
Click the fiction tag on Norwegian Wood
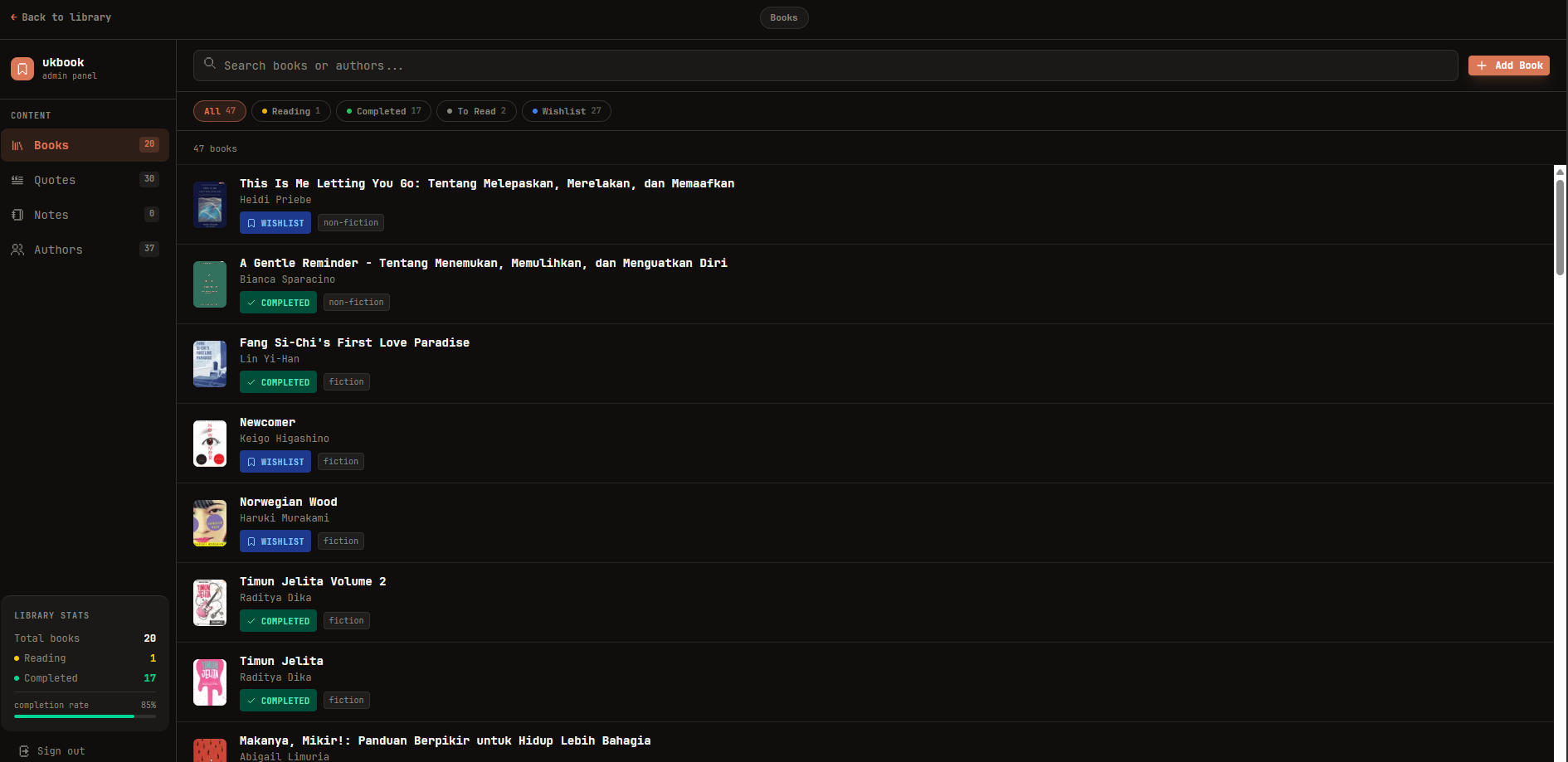point(341,541)
